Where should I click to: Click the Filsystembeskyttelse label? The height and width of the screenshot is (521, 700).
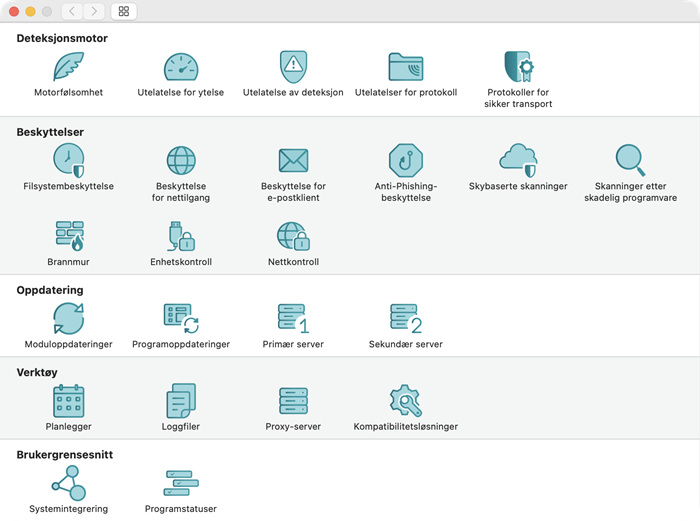tap(68, 186)
